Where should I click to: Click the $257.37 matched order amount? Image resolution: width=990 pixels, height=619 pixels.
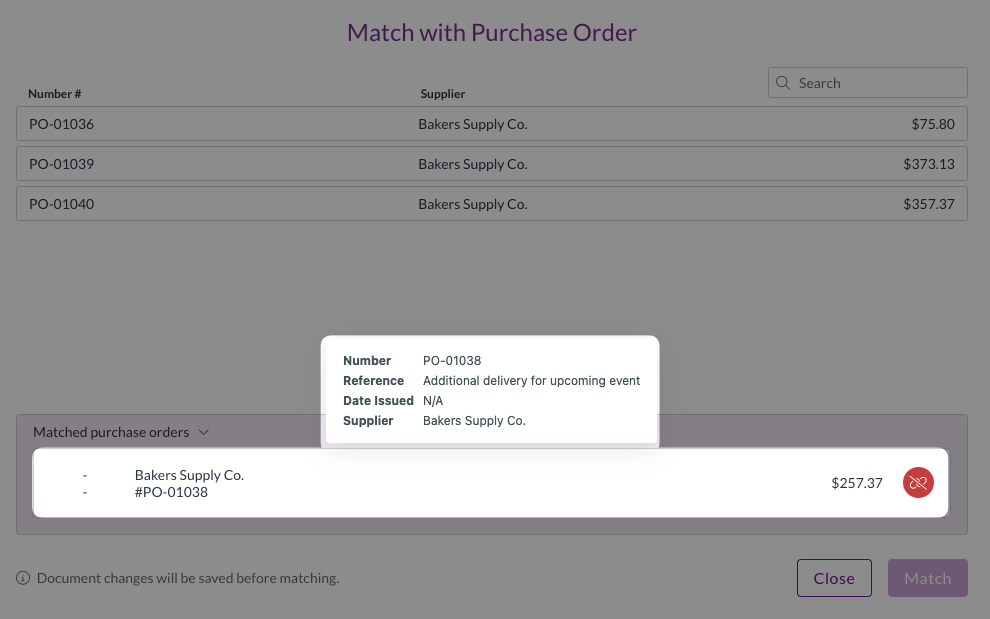coord(856,483)
